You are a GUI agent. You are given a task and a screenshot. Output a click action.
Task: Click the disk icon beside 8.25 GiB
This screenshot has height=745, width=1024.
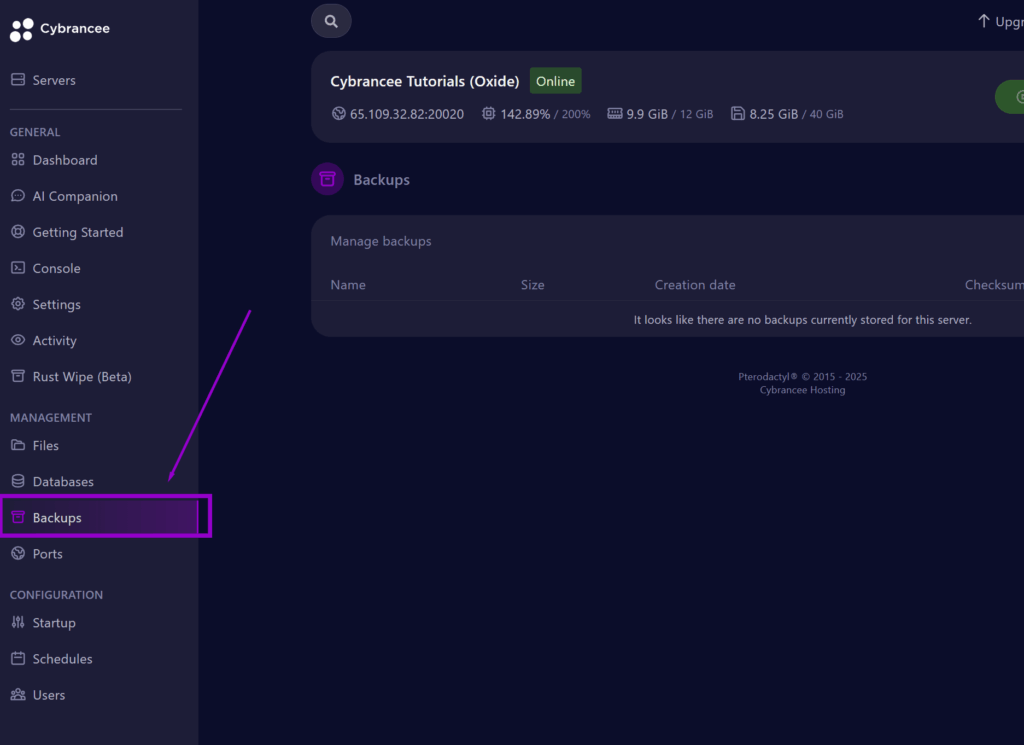coord(737,114)
